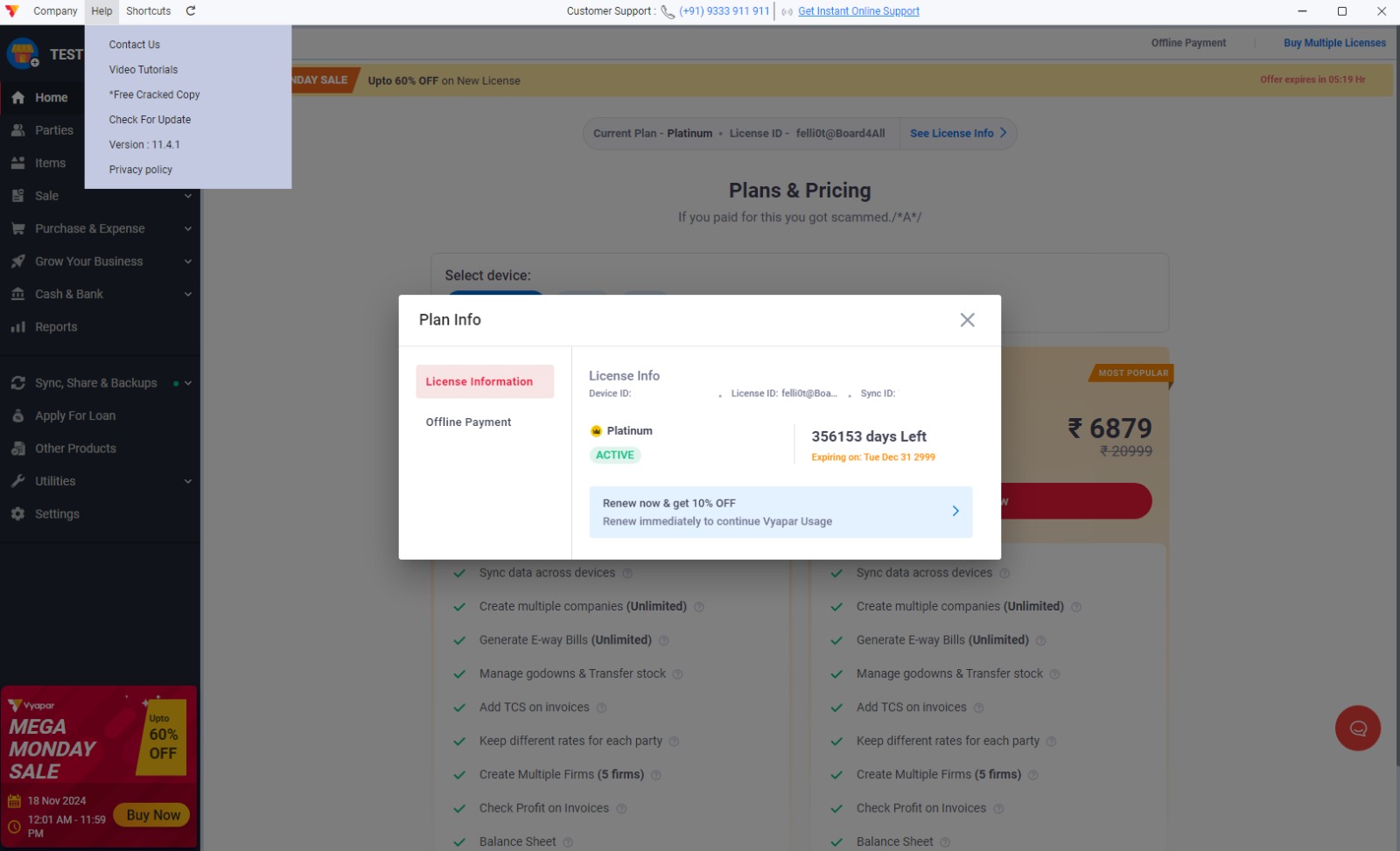Image resolution: width=1400 pixels, height=851 pixels.
Task: Expand the Grow Your Business chevron
Action: coord(188,262)
